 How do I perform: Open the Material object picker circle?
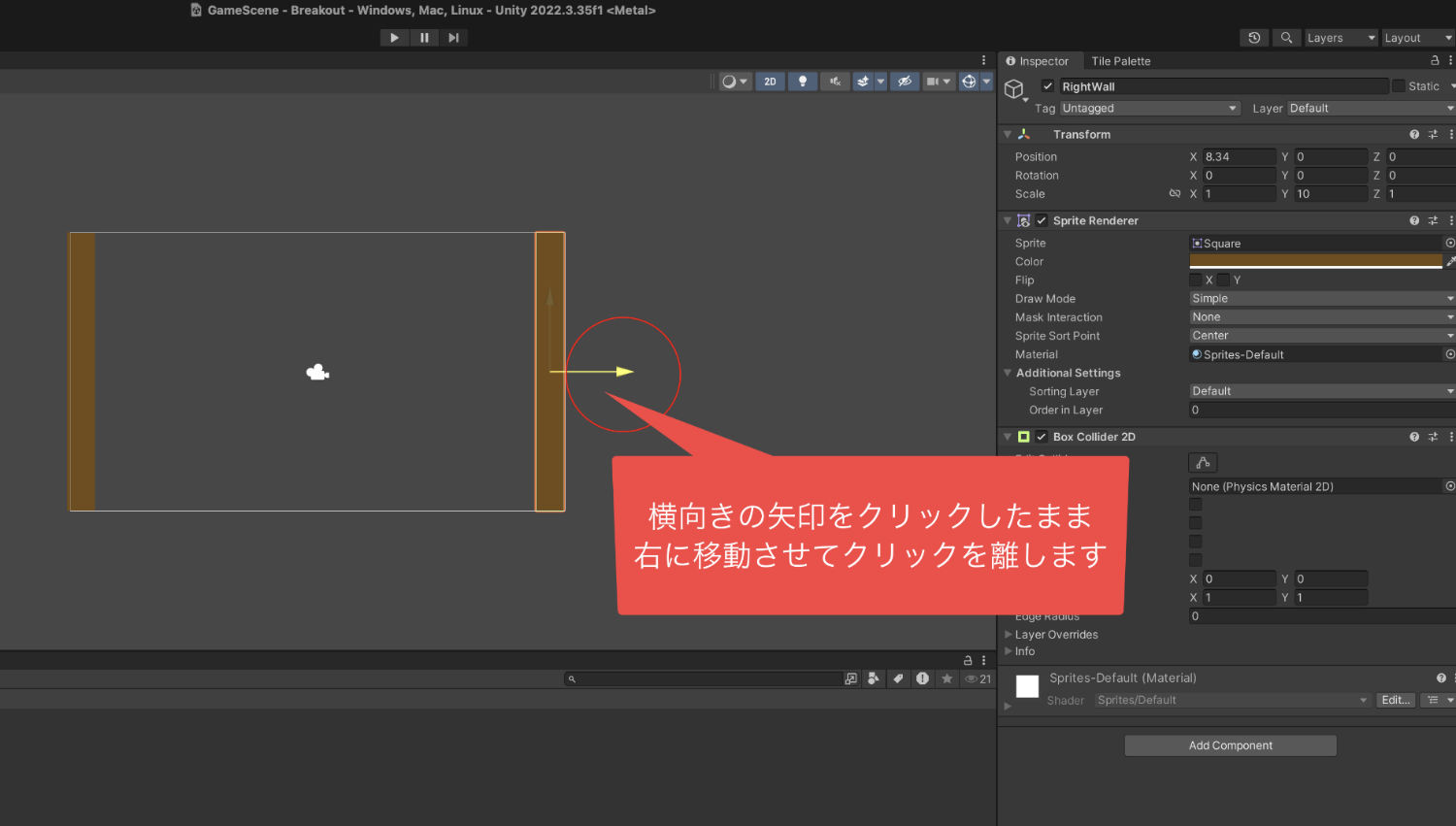coord(1450,354)
